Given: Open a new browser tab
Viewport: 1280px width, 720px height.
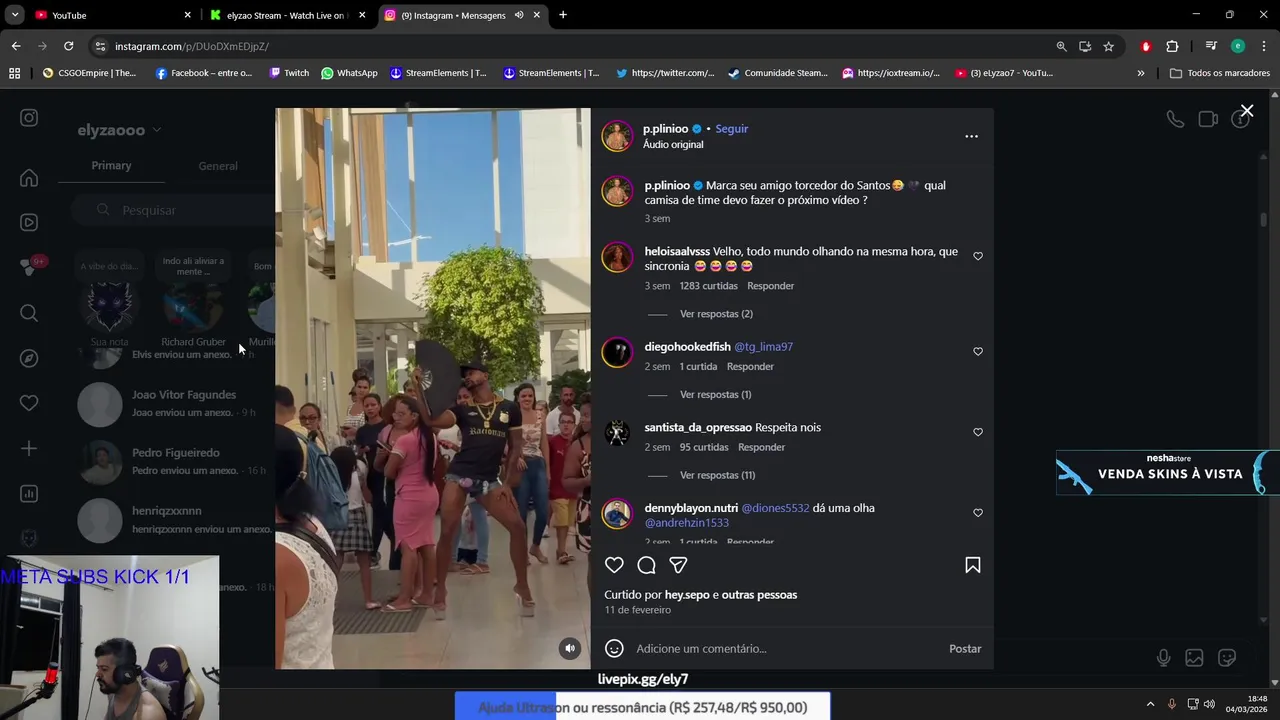Looking at the screenshot, I should point(563,15).
